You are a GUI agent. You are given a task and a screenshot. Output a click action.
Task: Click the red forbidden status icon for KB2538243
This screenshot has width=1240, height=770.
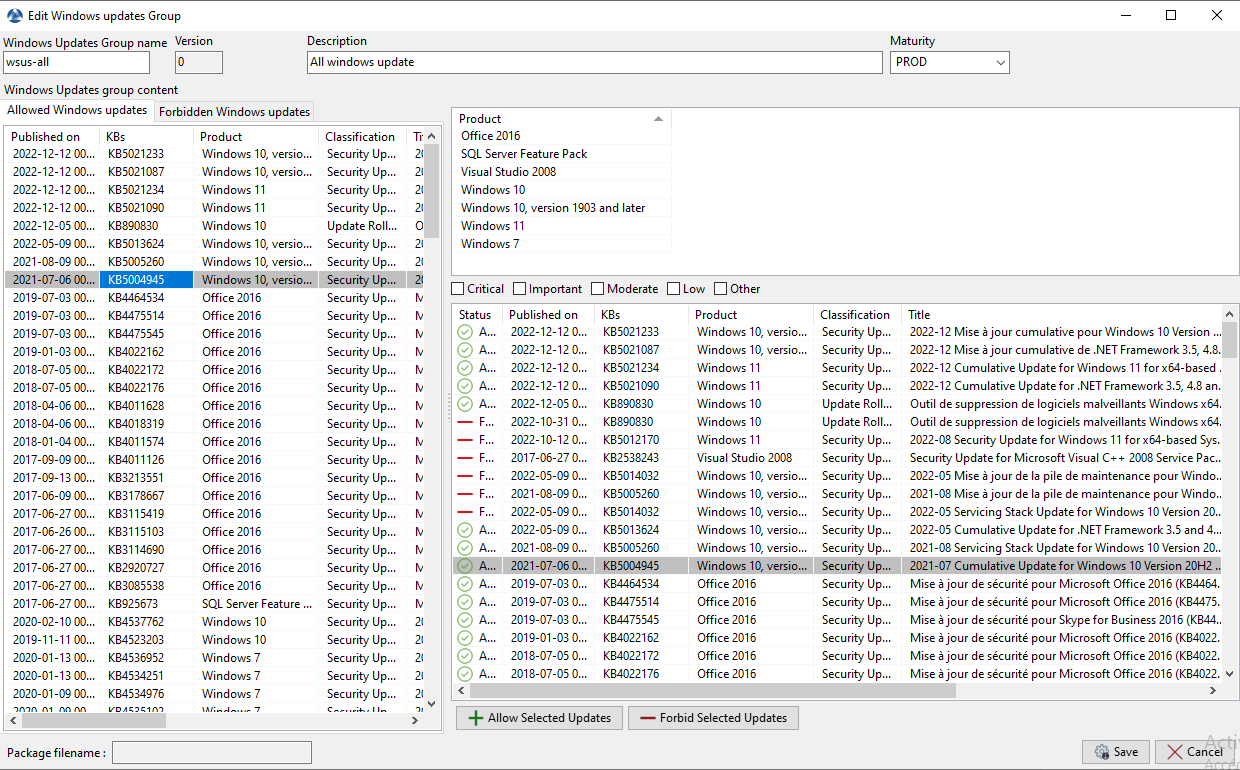[x=465, y=458]
